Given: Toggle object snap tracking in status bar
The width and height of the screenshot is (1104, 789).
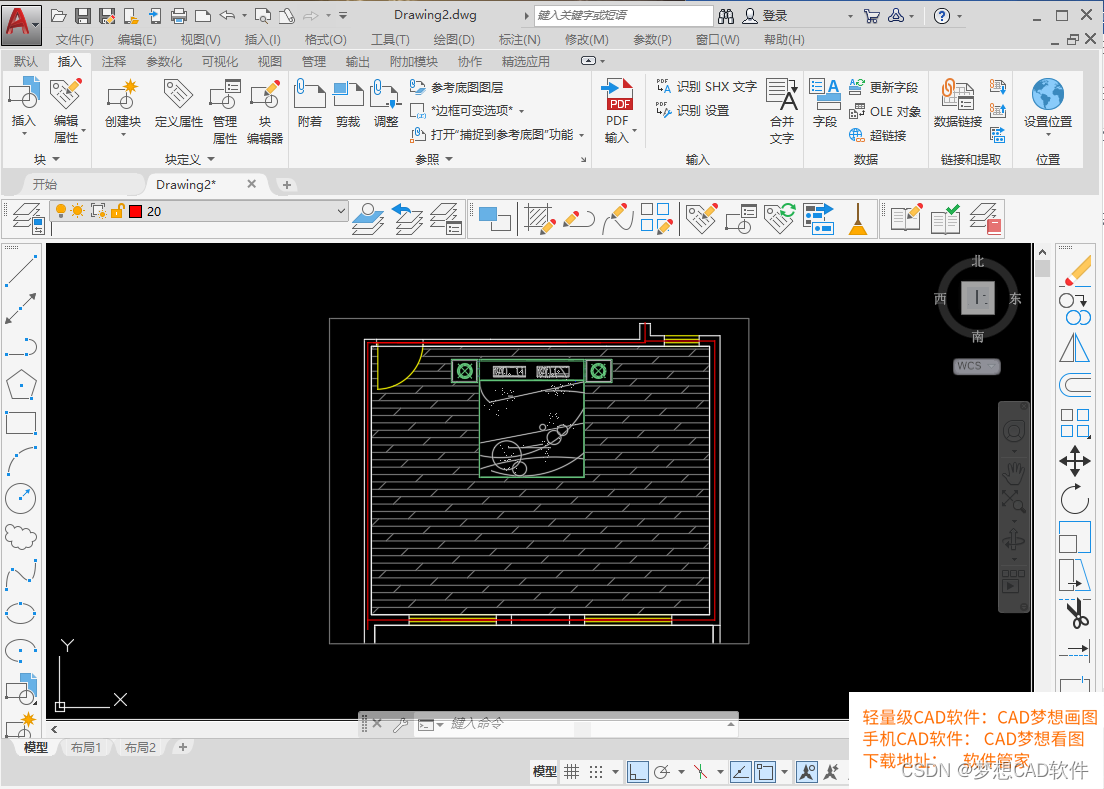Looking at the screenshot, I should pos(741,772).
